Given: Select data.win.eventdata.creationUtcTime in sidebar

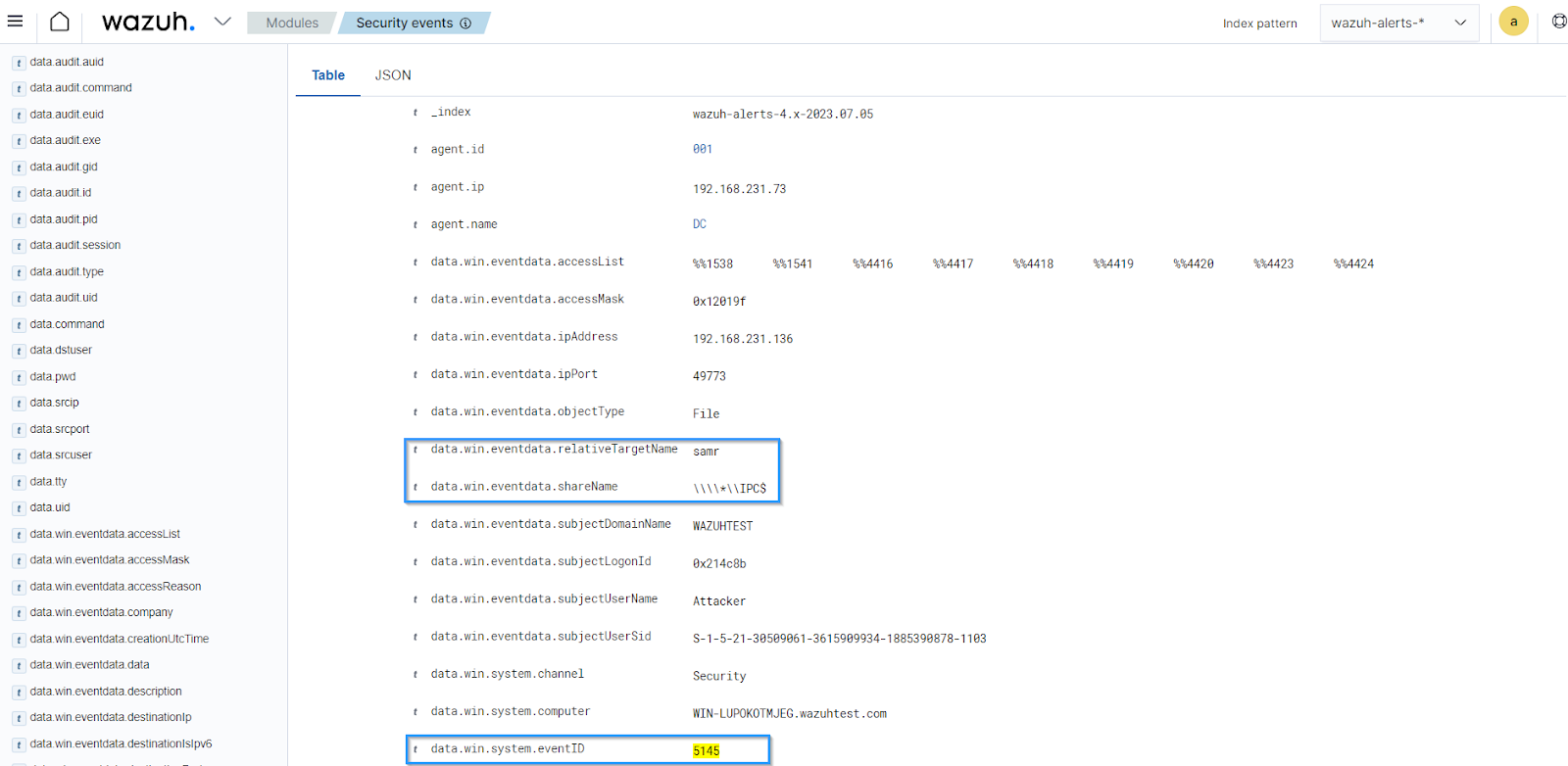Looking at the screenshot, I should (120, 639).
